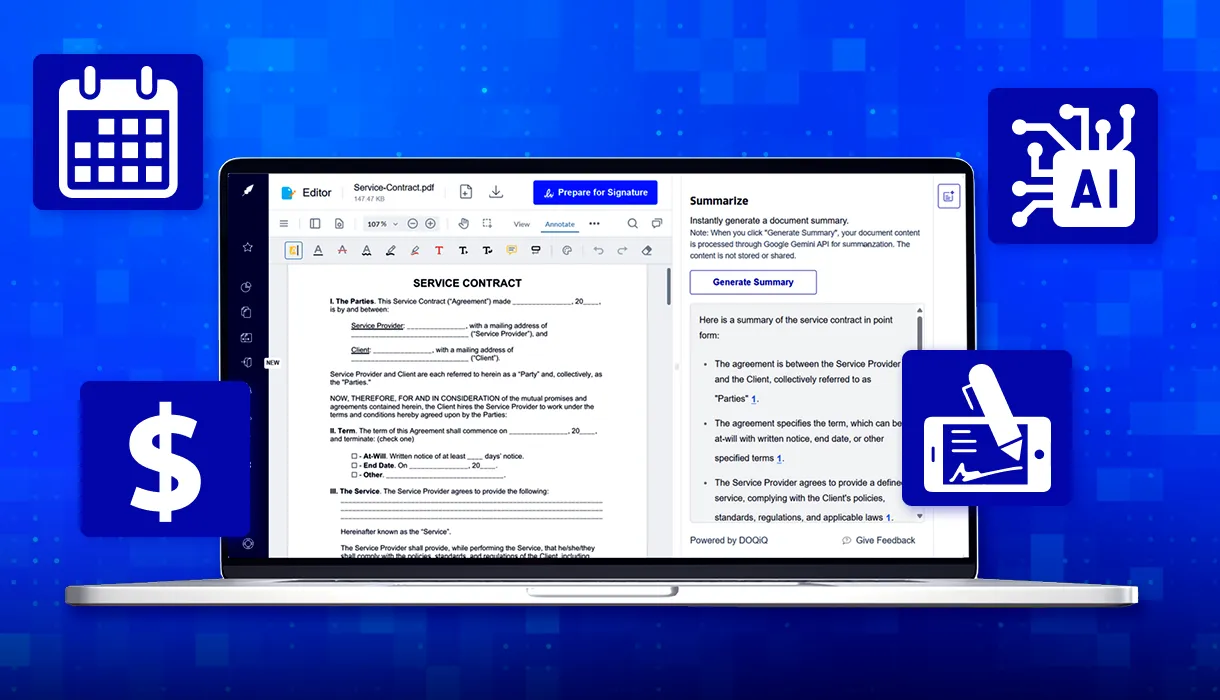The width and height of the screenshot is (1220, 700).
Task: Check the End Date checkbox in the contract
Action: pyautogui.click(x=355, y=465)
